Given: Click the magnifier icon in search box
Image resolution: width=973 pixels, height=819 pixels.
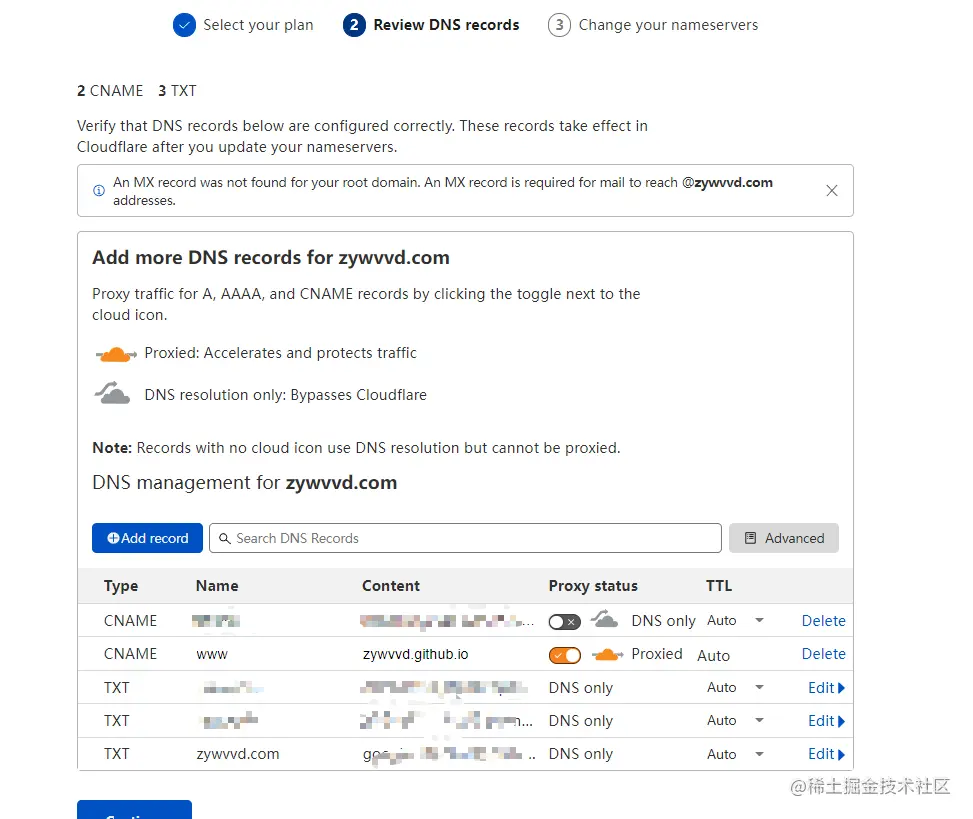Looking at the screenshot, I should (225, 539).
